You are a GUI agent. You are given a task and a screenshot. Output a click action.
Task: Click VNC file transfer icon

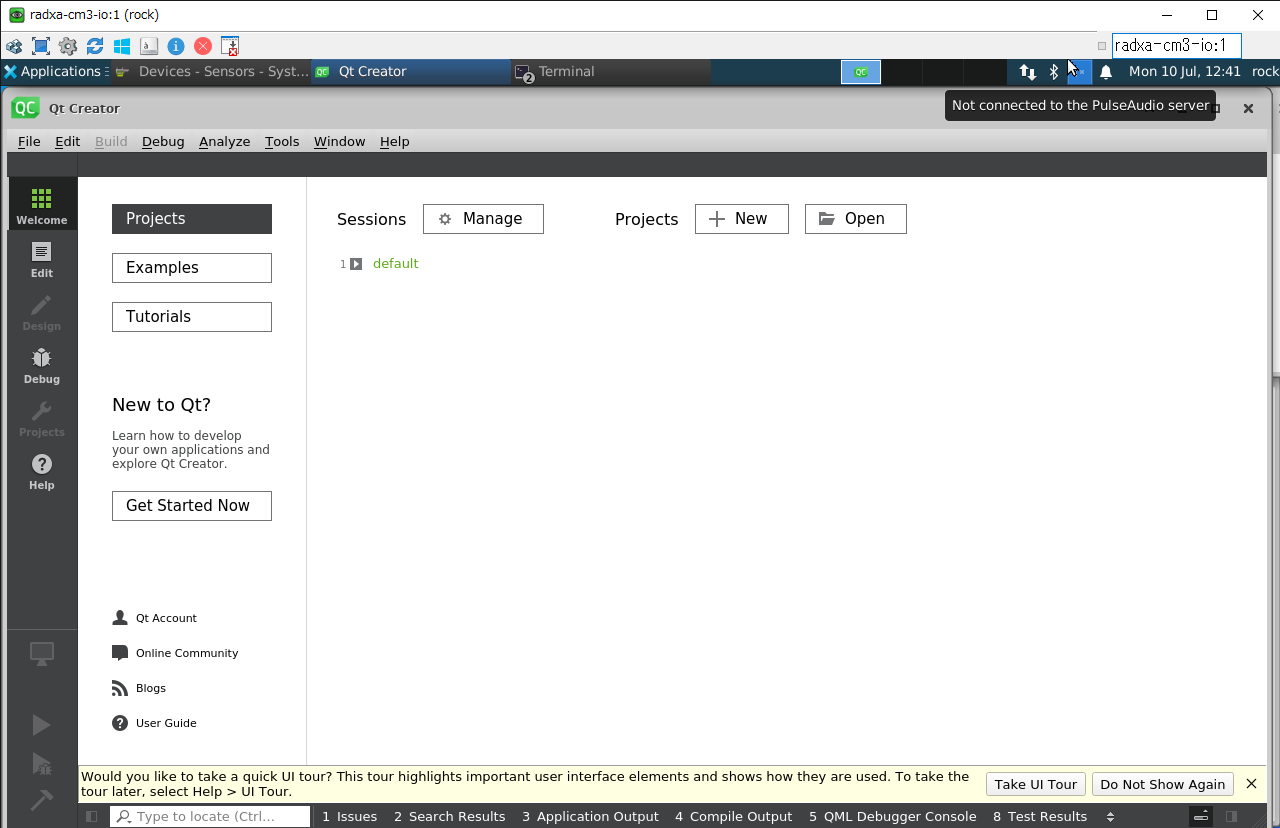pyautogui.click(x=230, y=46)
